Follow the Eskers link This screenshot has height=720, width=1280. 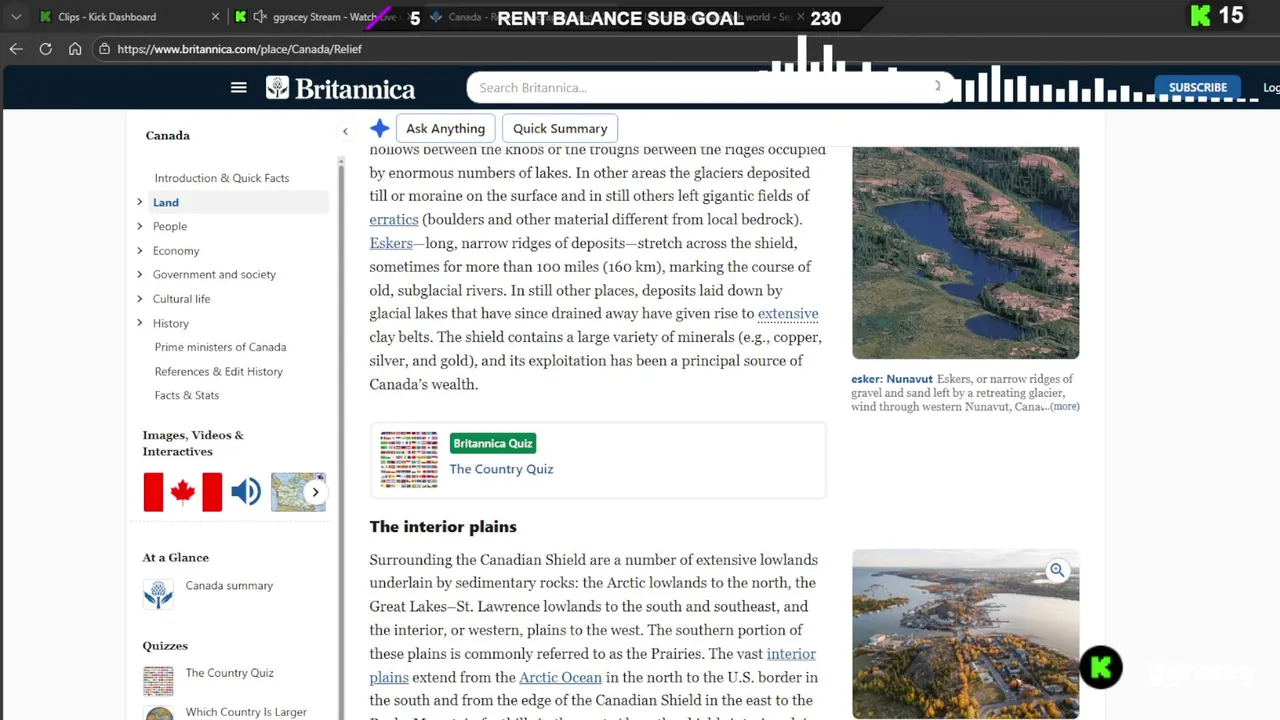[x=391, y=243]
